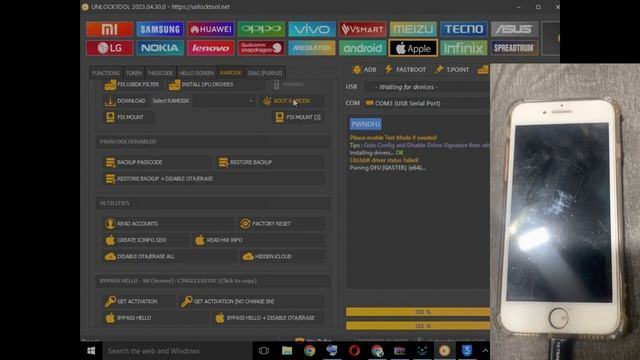This screenshot has width=640, height=360.
Task: Select the LG brand tile
Action: point(109,48)
